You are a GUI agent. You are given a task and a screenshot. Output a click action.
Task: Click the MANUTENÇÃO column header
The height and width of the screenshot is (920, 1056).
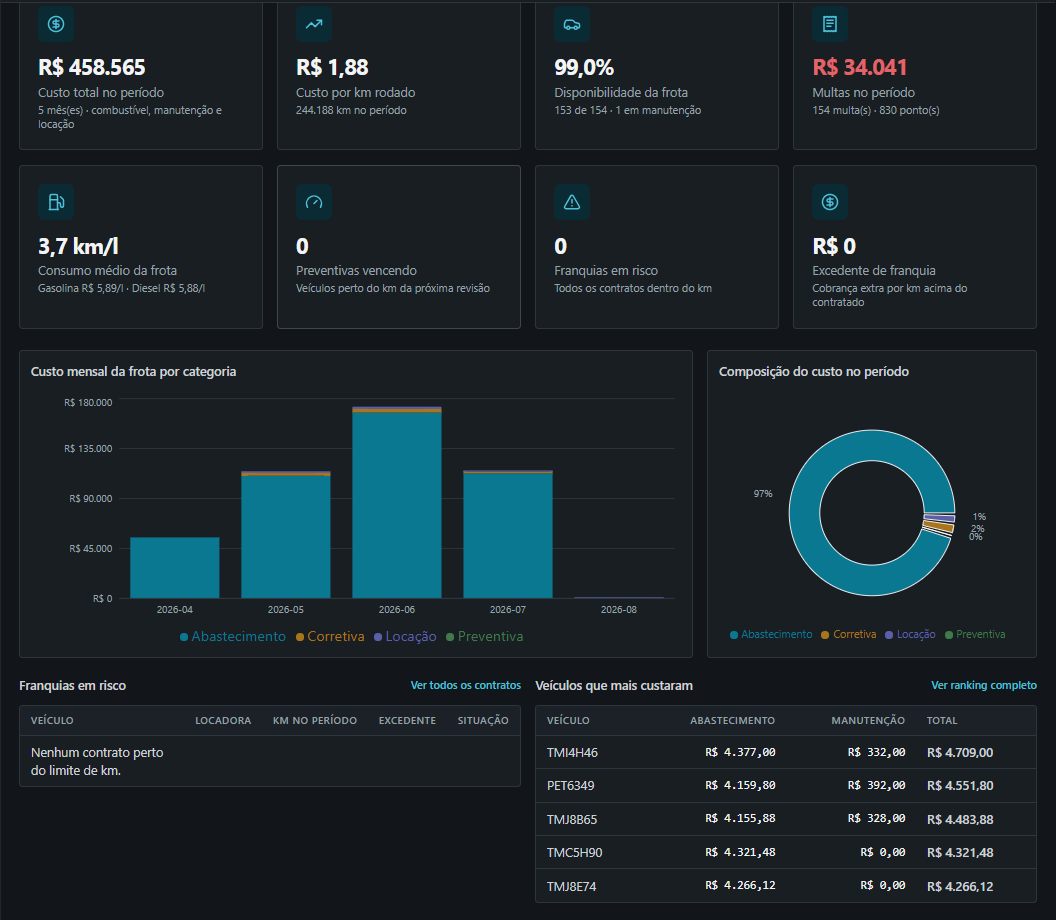(x=868, y=721)
